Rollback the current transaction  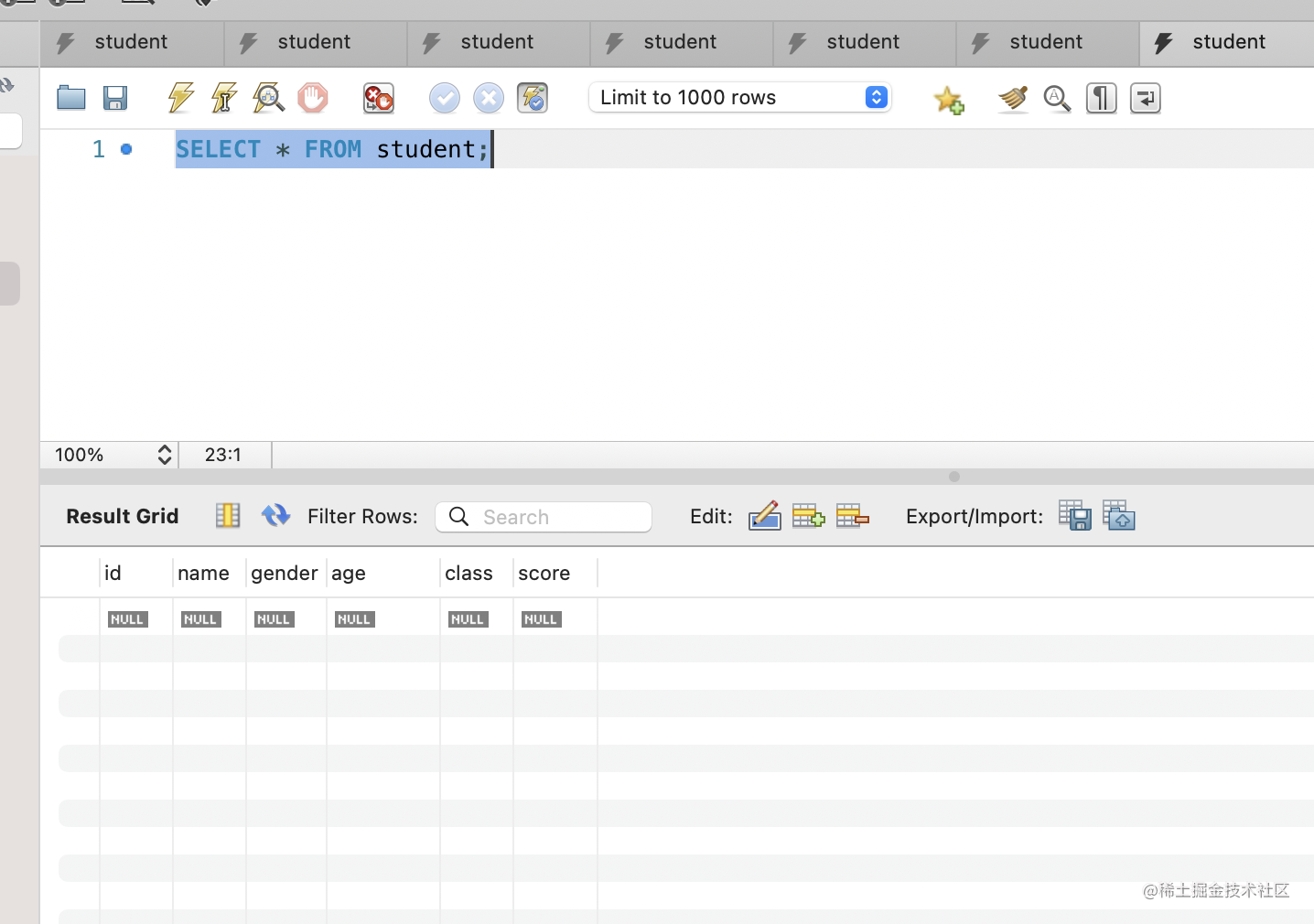pos(489,98)
